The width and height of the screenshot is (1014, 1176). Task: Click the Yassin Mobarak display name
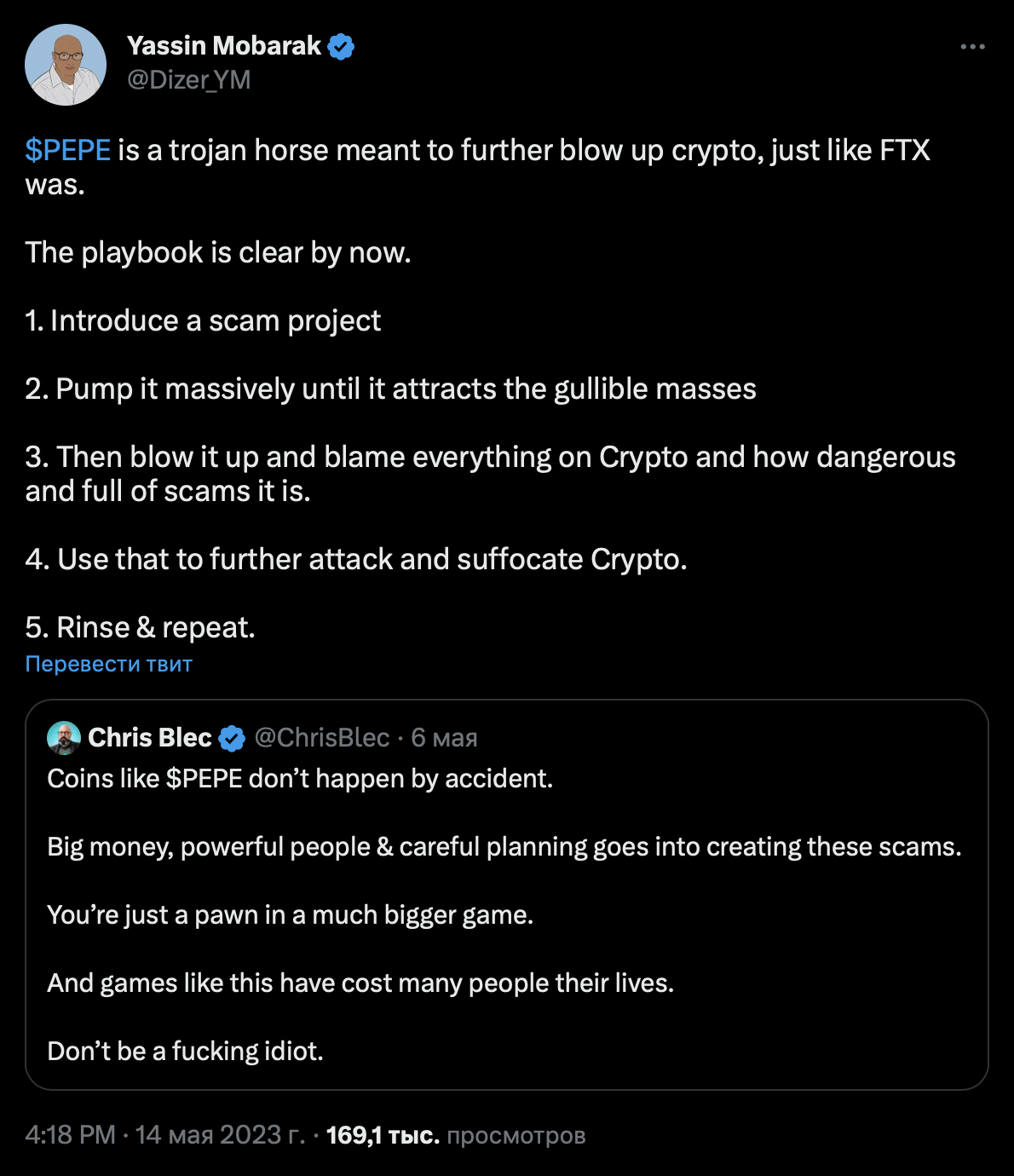(x=224, y=46)
